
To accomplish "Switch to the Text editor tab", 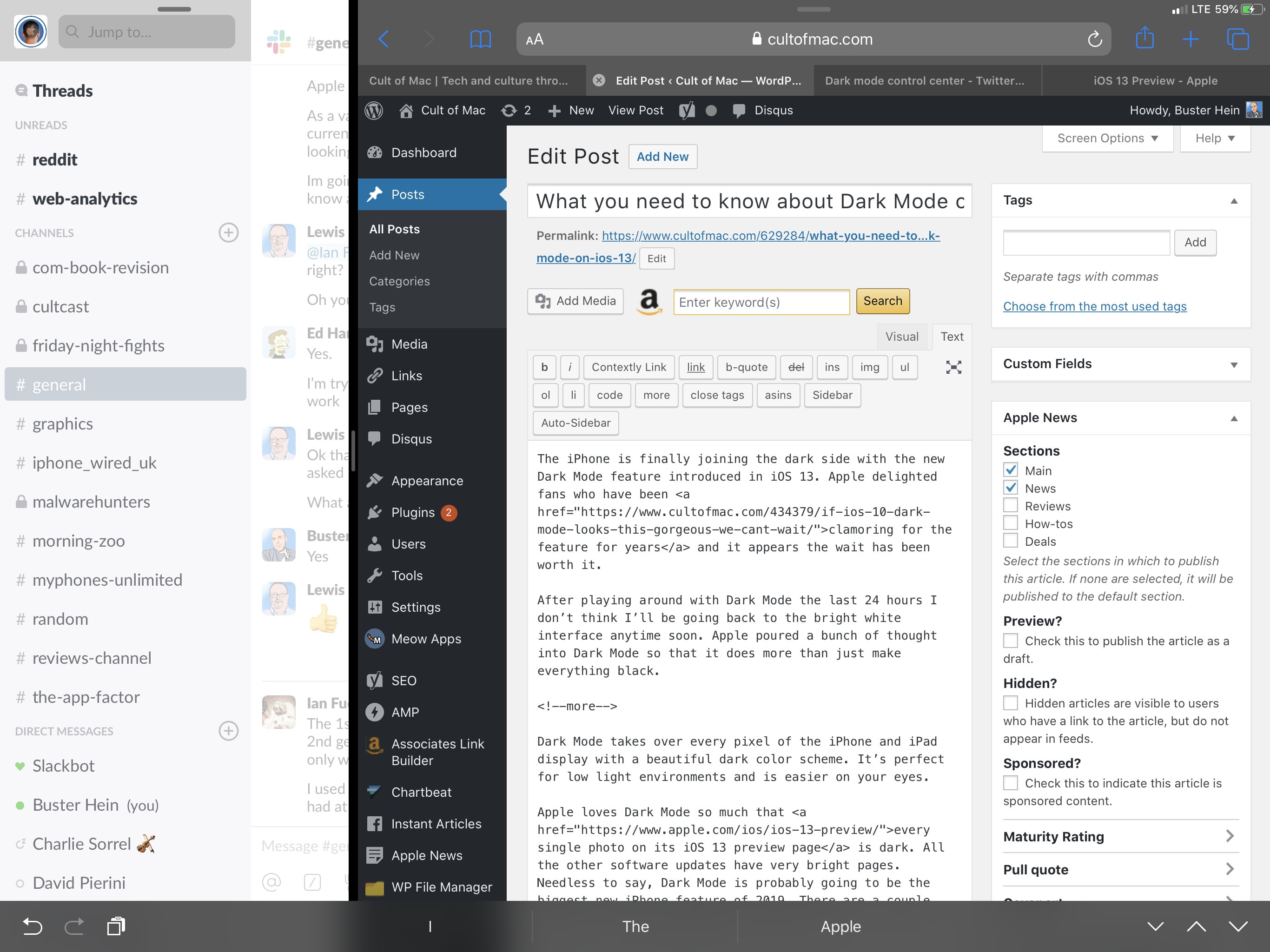I will click(x=952, y=337).
